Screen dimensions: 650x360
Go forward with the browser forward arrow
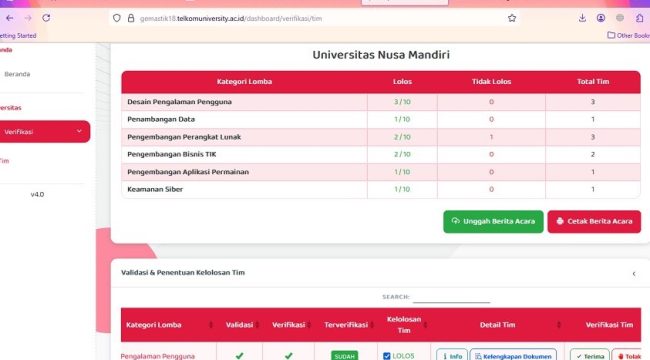pyautogui.click(x=28, y=18)
